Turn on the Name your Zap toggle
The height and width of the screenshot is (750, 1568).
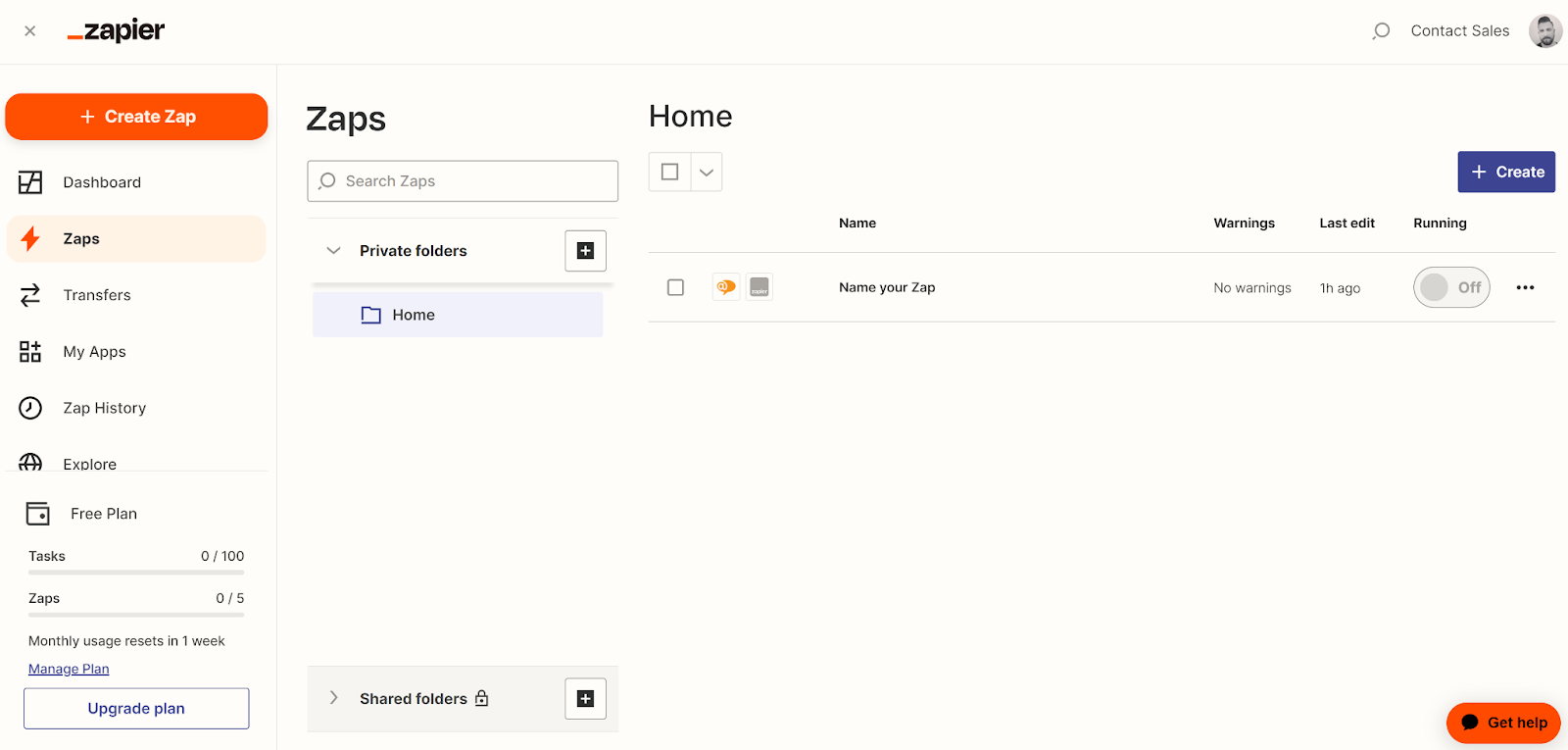1450,287
